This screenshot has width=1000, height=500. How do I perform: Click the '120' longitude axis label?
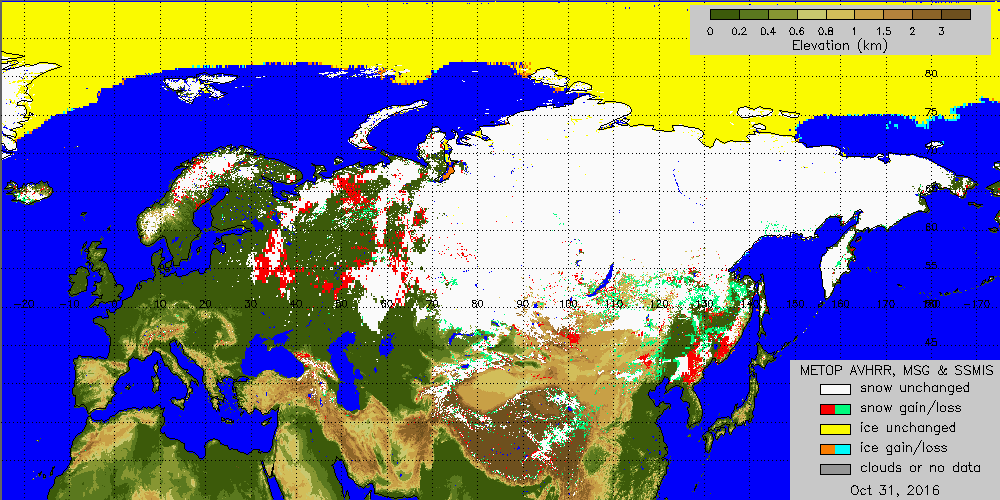[x=659, y=304]
